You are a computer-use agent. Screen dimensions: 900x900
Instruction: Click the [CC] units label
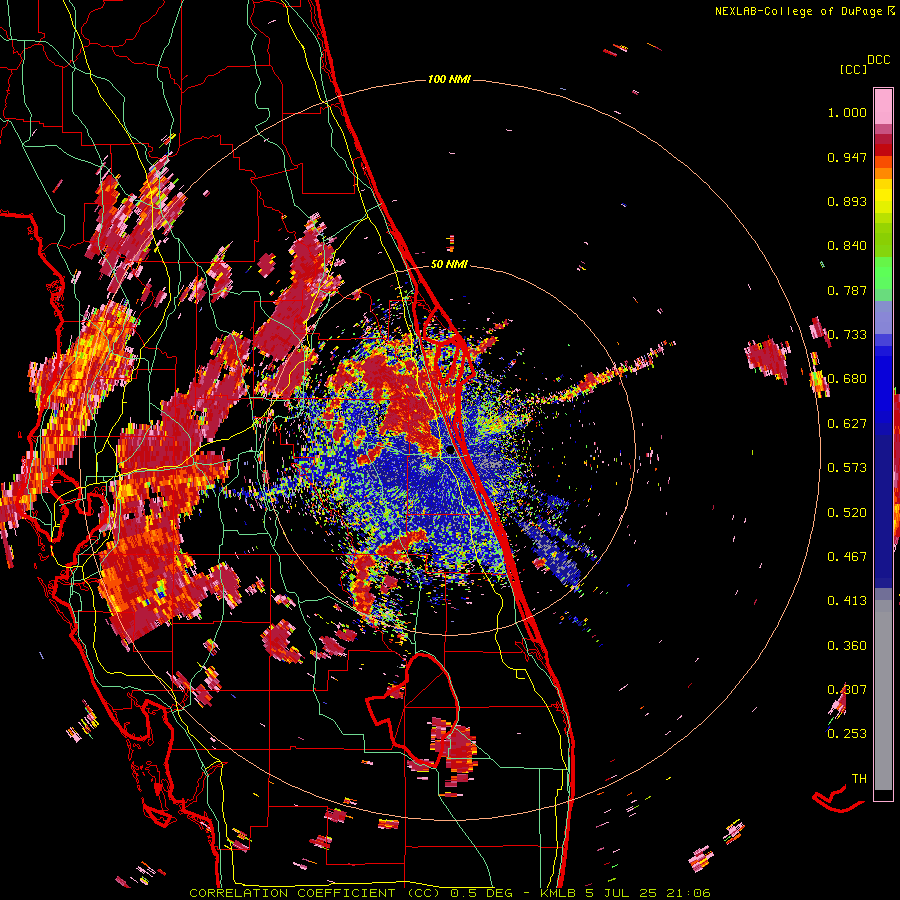pos(853,69)
